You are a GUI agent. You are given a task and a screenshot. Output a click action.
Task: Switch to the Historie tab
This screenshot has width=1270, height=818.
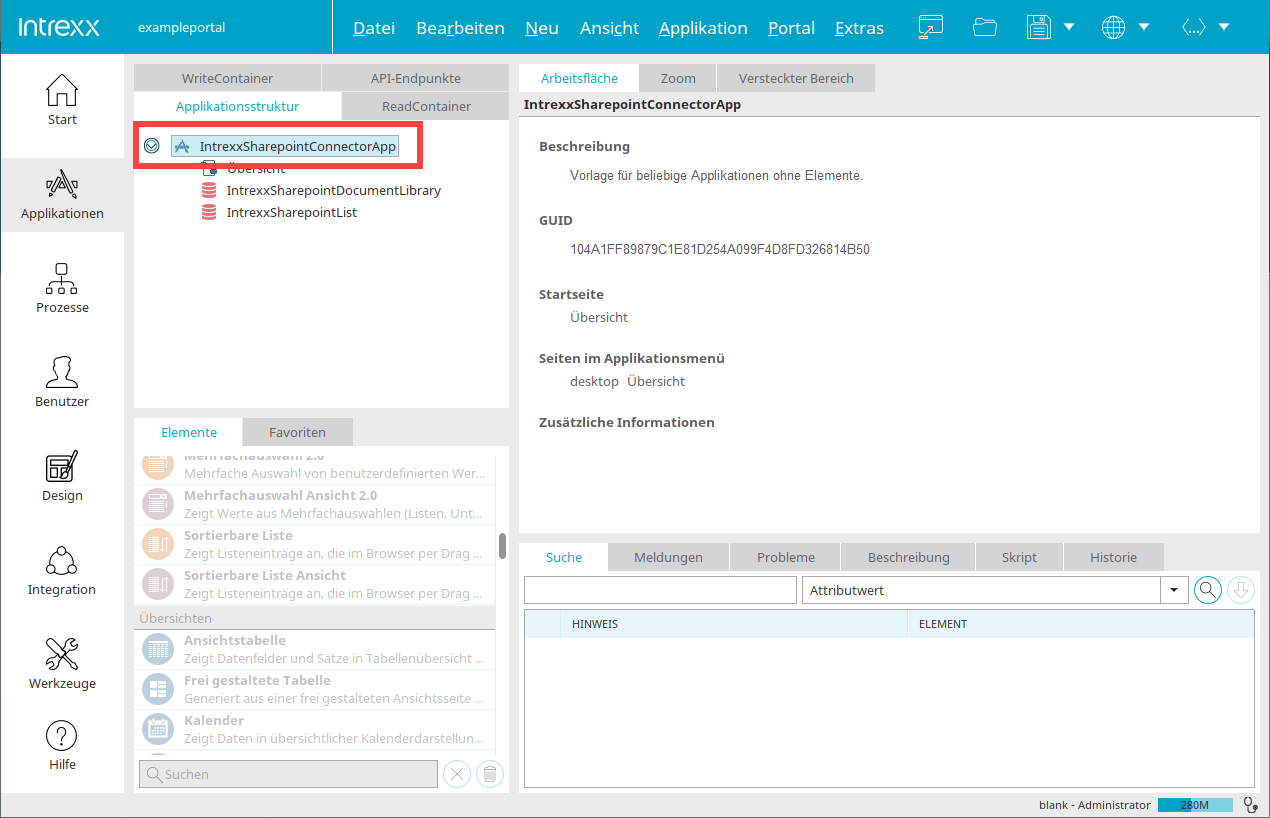1113,557
